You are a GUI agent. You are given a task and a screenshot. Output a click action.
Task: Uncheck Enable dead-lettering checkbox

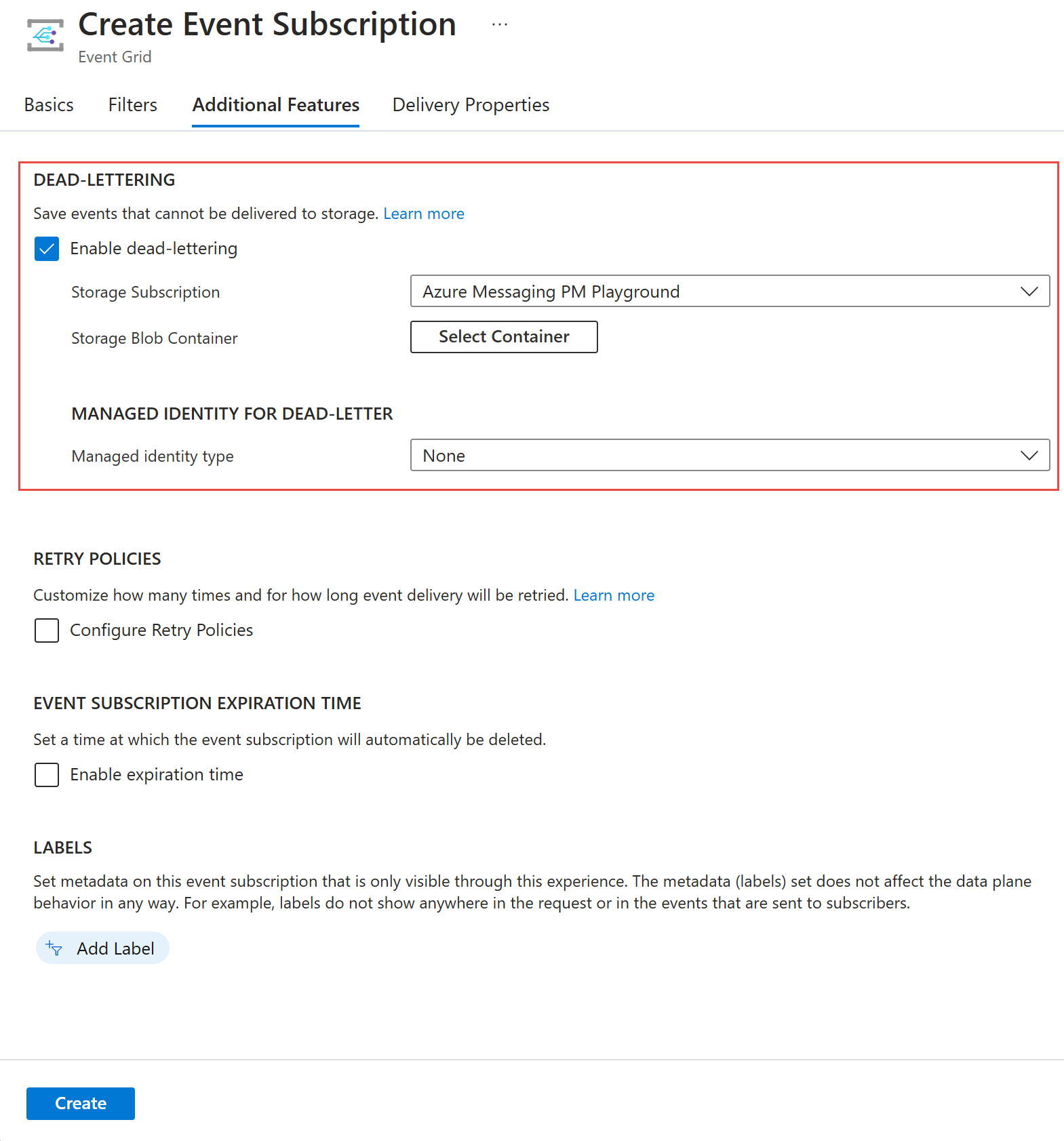point(47,249)
